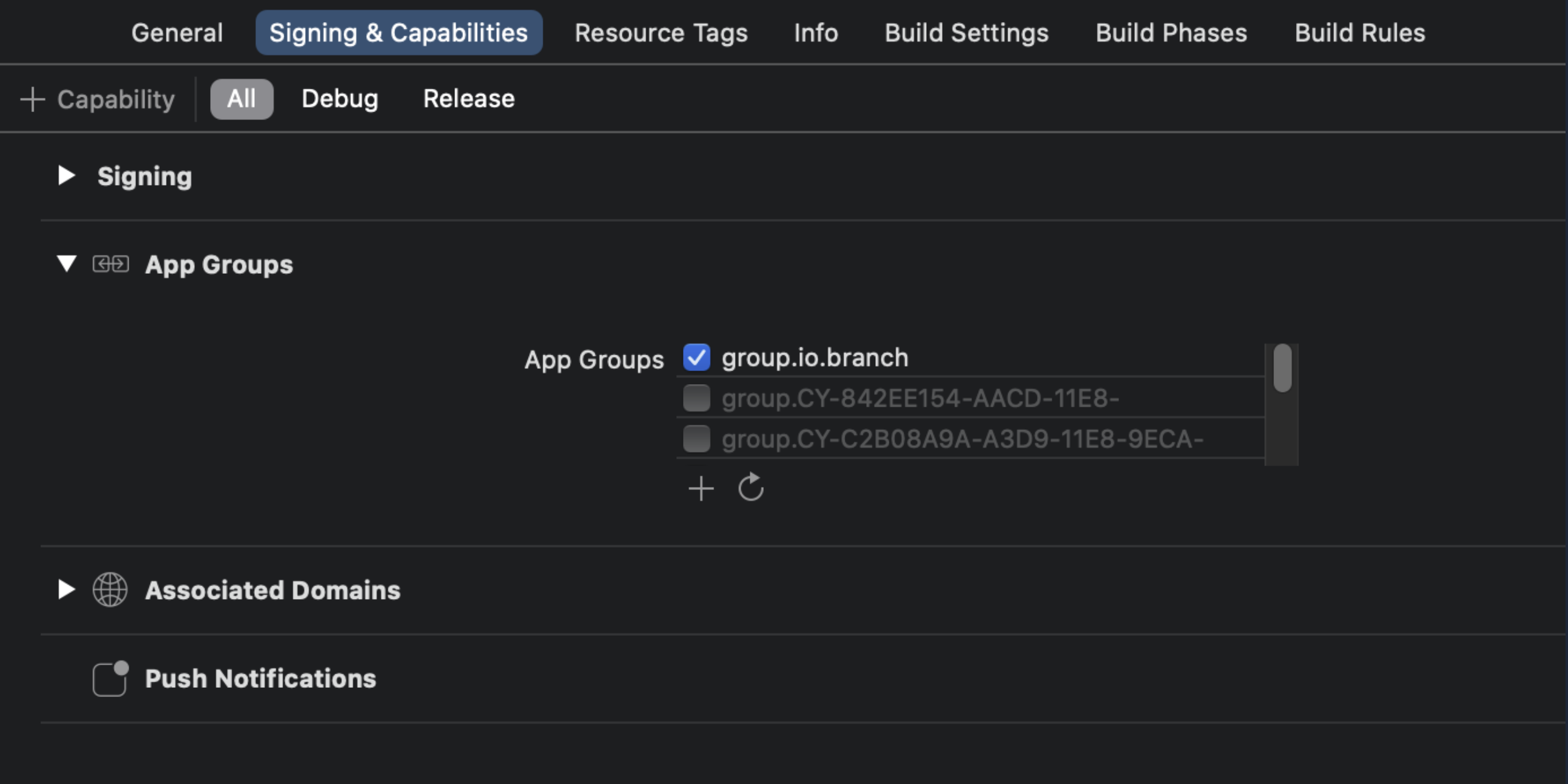
Task: Open the Info tab
Action: pos(816,32)
